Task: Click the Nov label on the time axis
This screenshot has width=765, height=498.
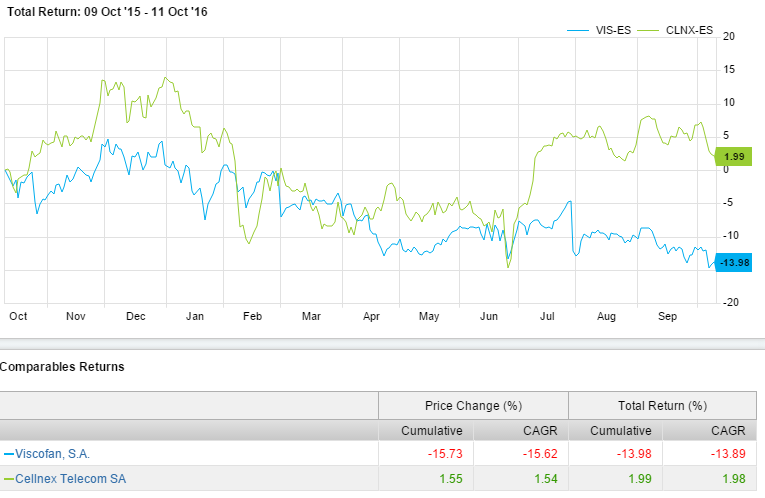Action: [x=76, y=315]
